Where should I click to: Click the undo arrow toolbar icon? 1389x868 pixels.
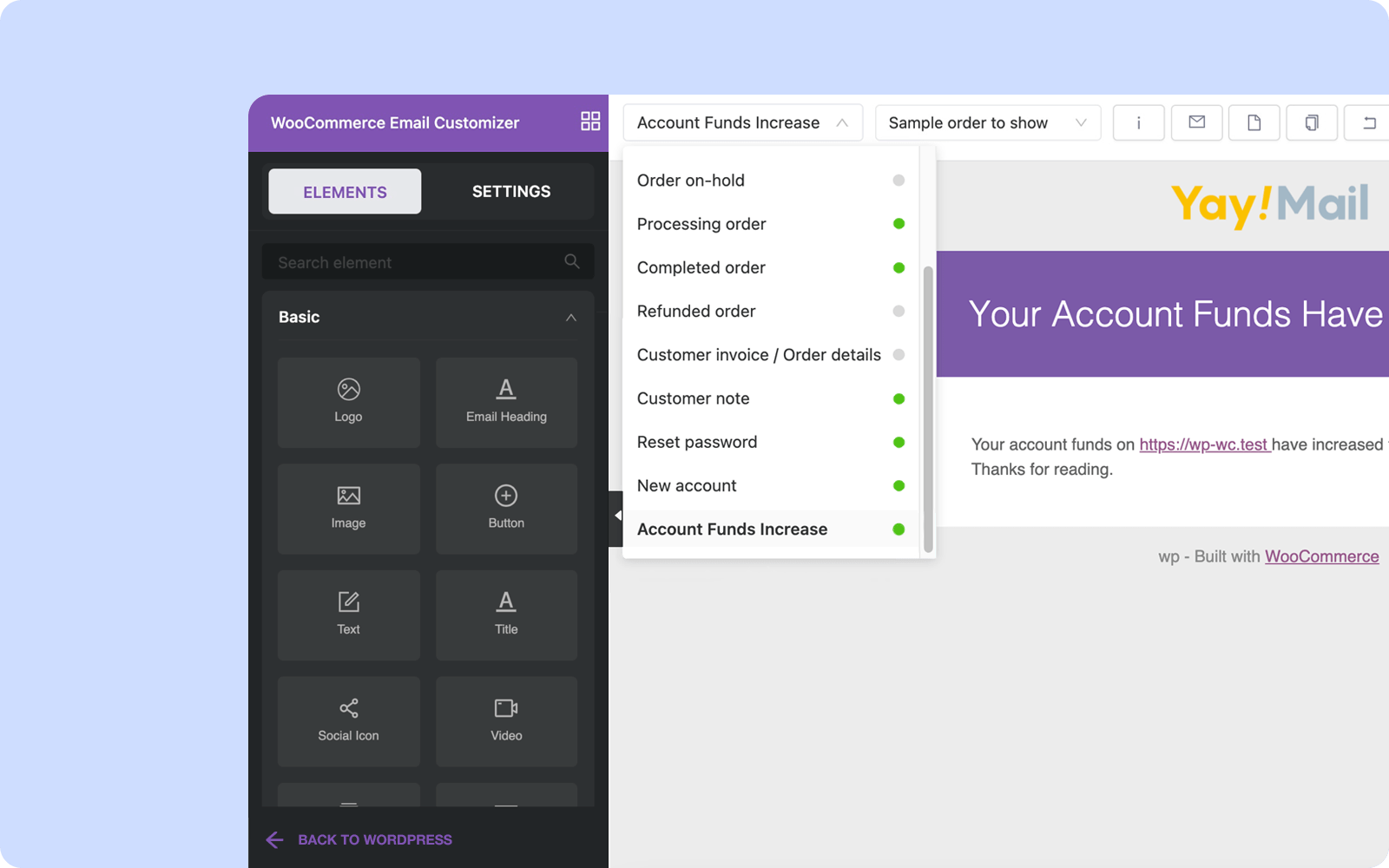pos(1368,122)
